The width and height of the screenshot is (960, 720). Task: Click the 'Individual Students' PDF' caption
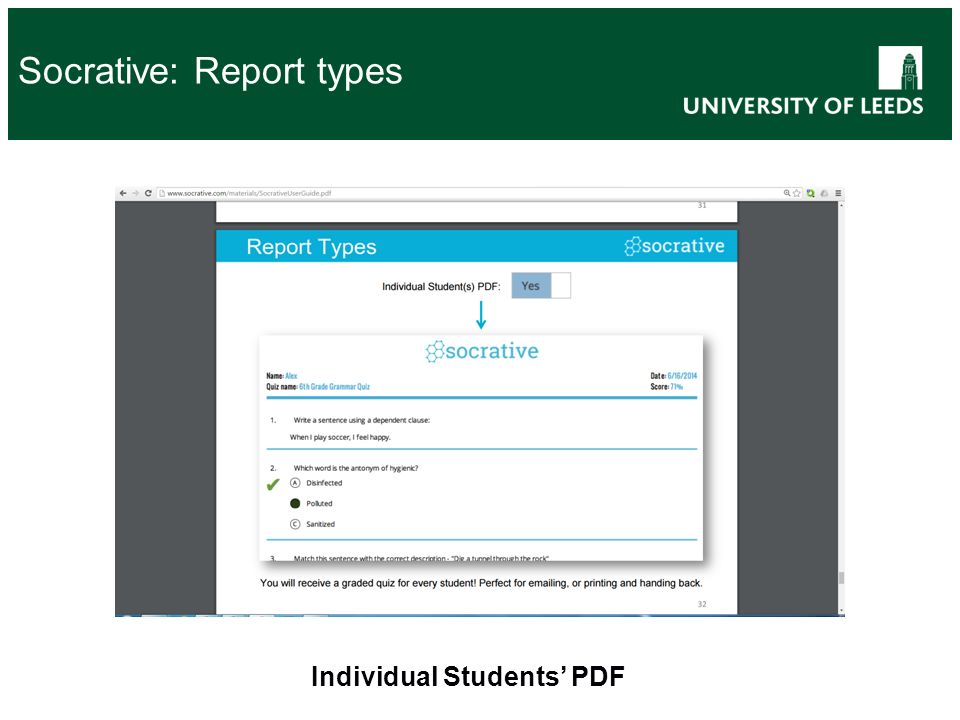pos(468,677)
